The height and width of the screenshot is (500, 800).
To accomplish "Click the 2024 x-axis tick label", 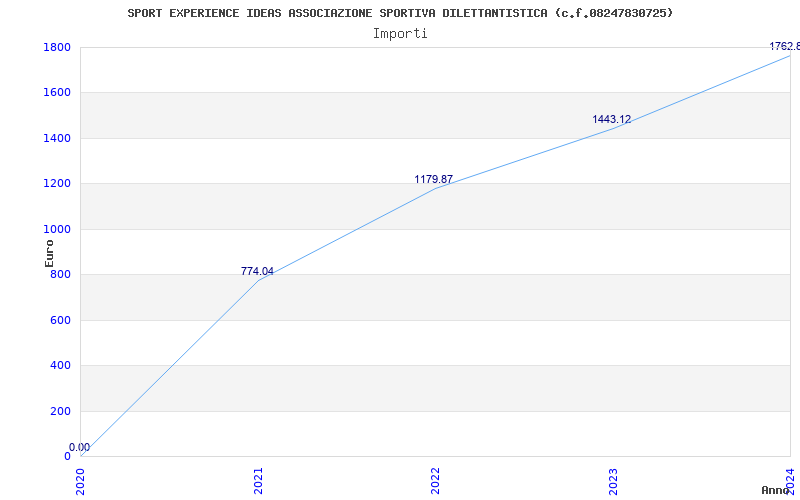I will [x=790, y=481].
